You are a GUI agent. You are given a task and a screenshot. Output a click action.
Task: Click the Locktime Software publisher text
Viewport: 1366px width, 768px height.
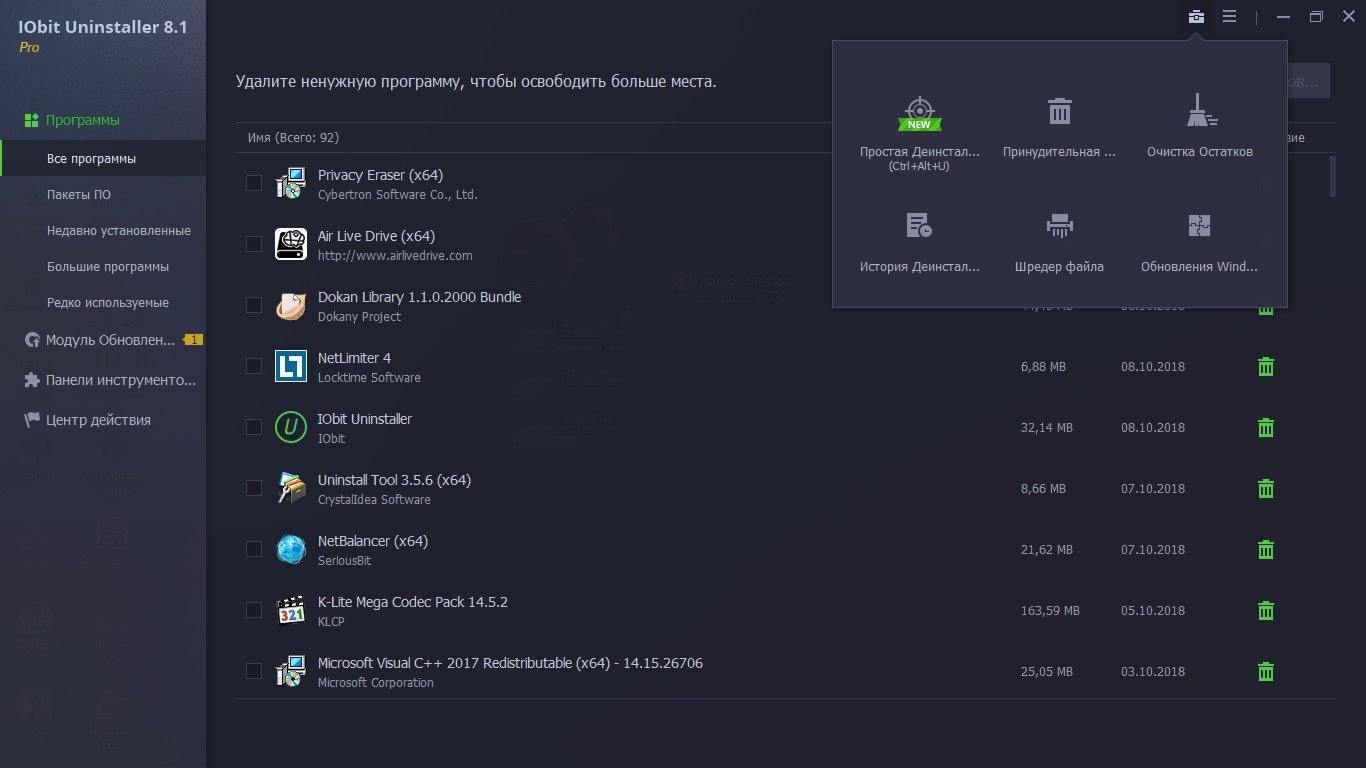tap(369, 378)
